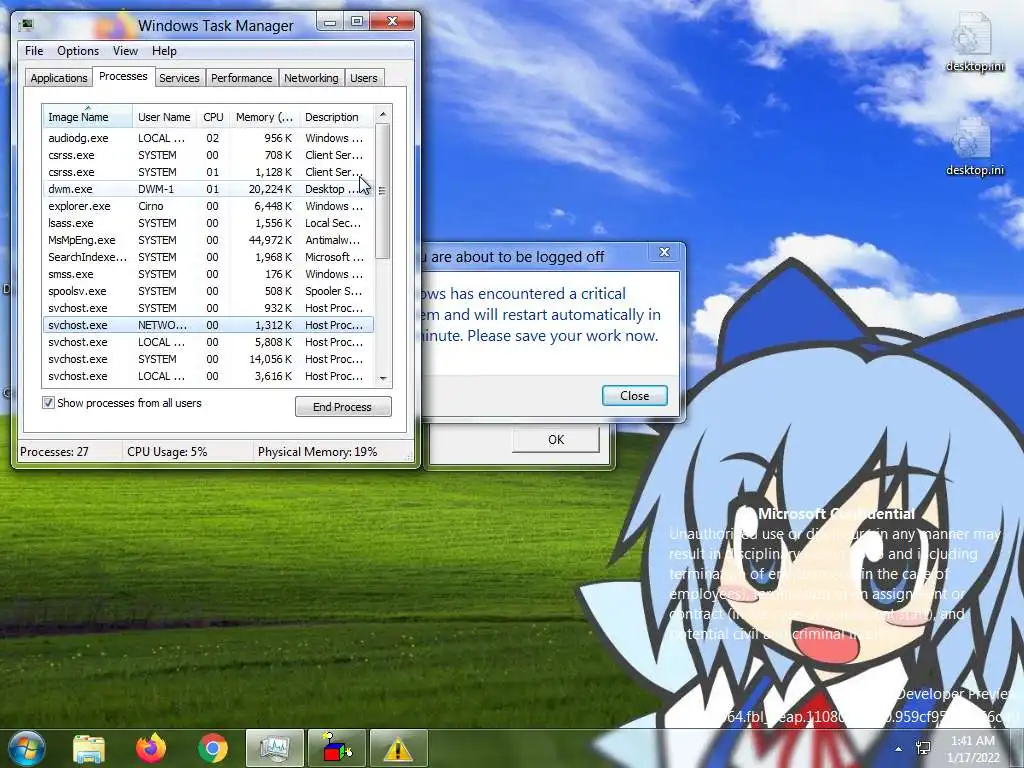Click the colored cube application taskbar icon
This screenshot has height=768, width=1024.
337,748
